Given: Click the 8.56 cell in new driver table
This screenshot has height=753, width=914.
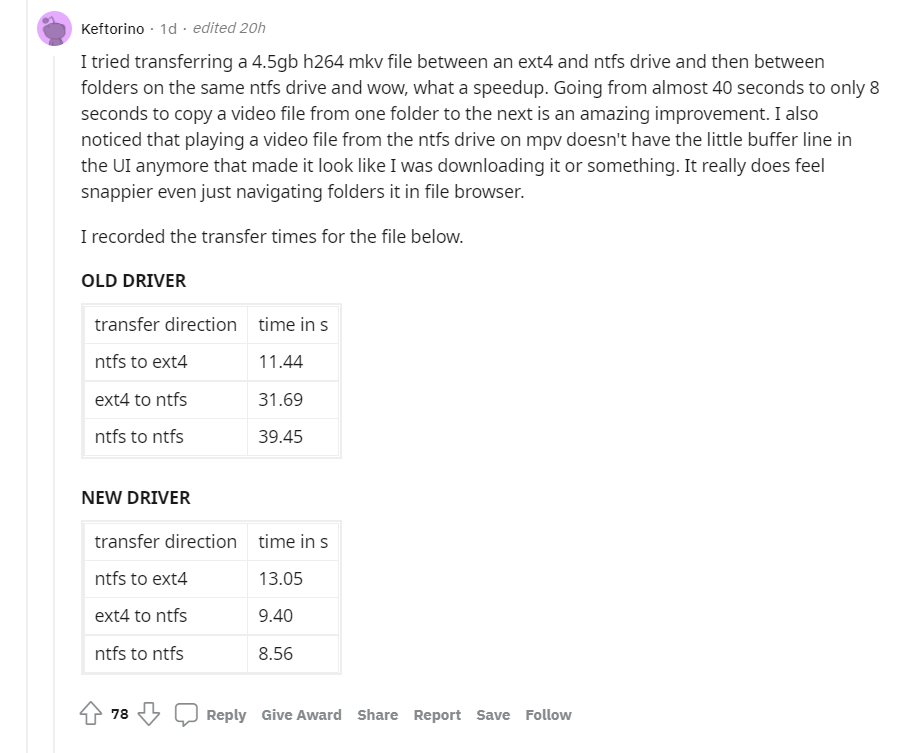Looking at the screenshot, I should (276, 654).
